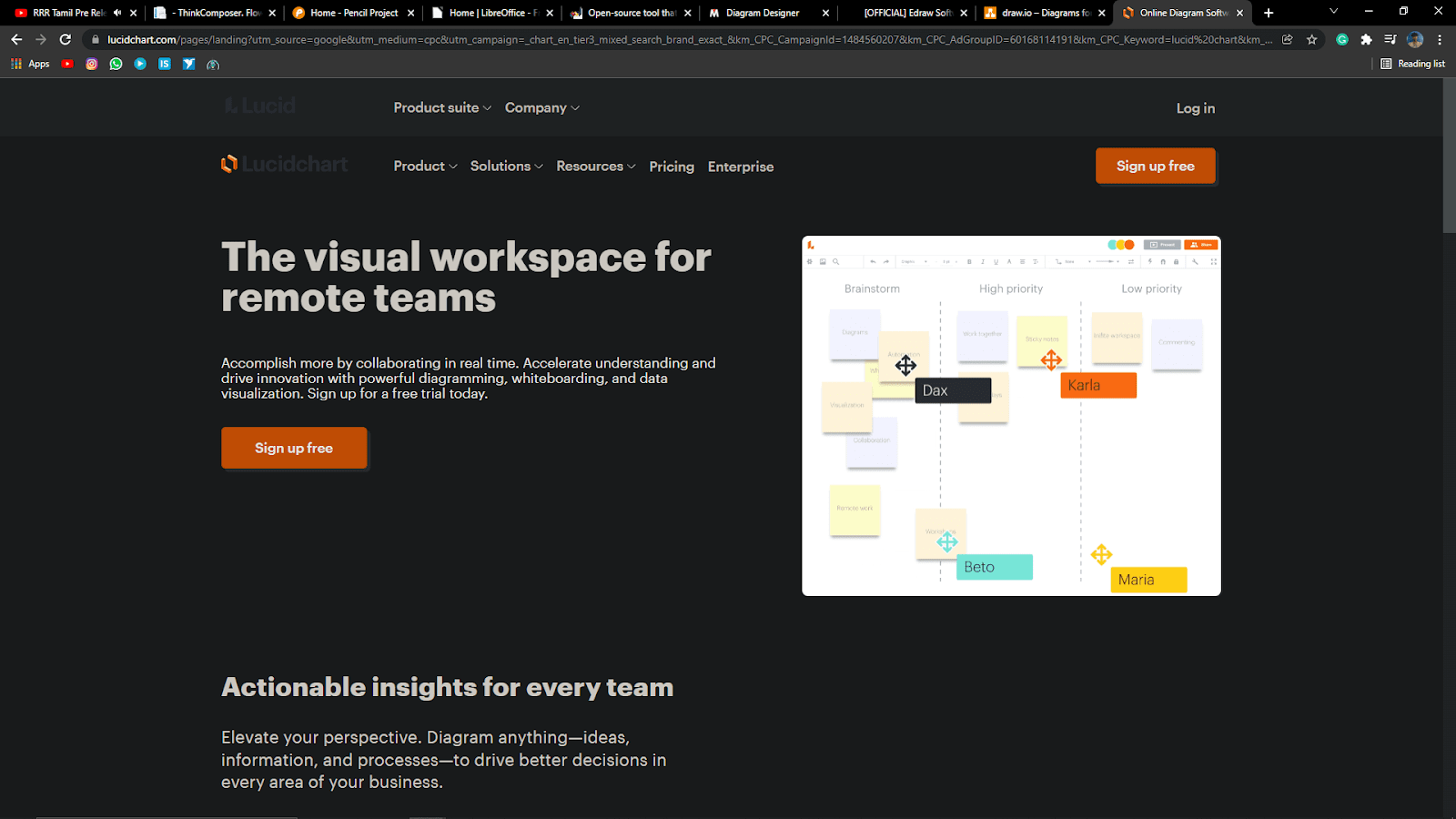Click the heading "The visual workspace for remote teams"
Image resolution: width=1456 pixels, height=819 pixels.
pos(466,277)
